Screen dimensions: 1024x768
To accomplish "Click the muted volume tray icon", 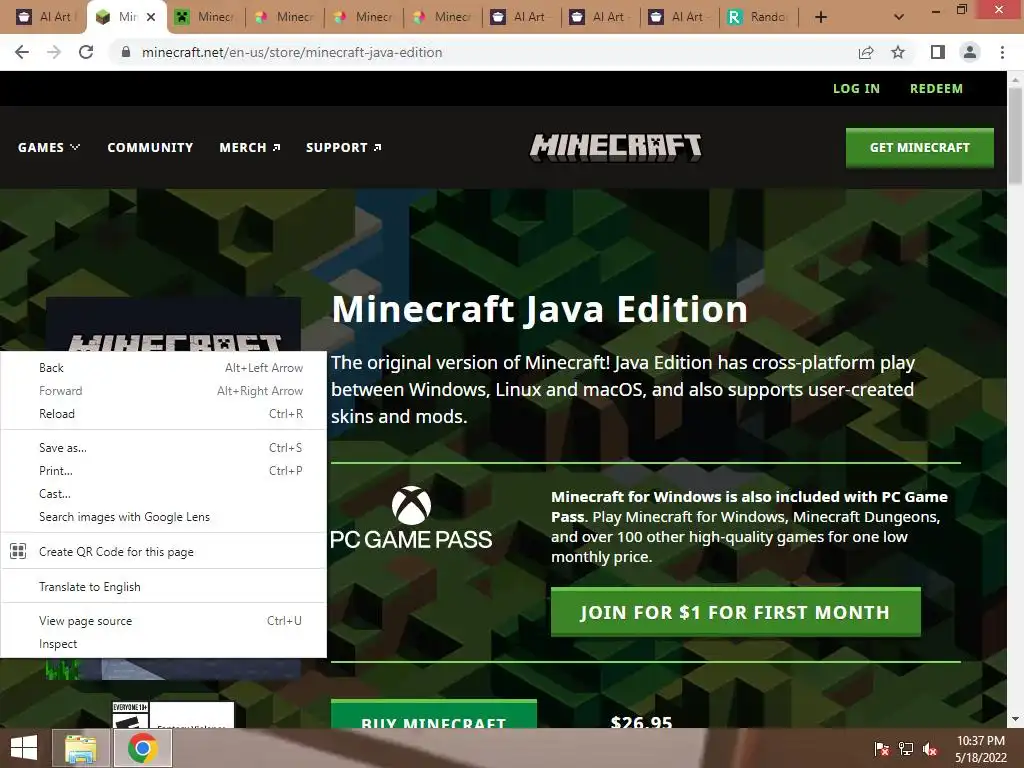I will 930,749.
